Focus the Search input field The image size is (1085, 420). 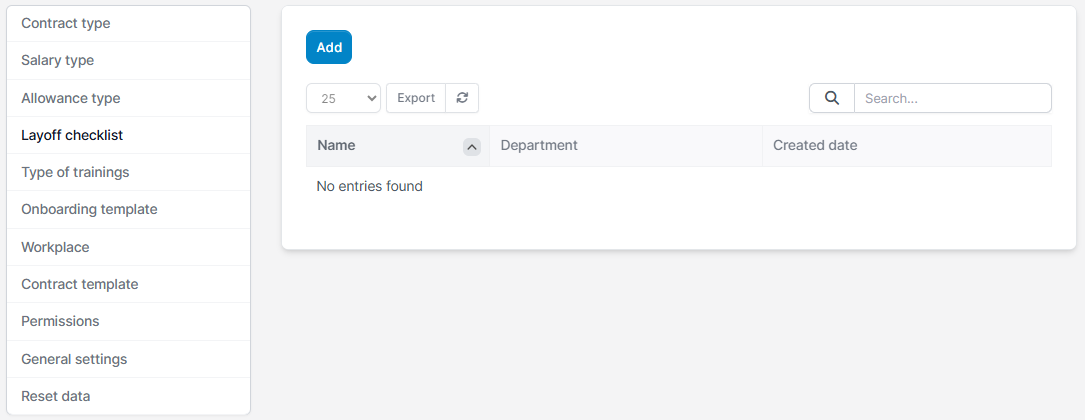952,98
